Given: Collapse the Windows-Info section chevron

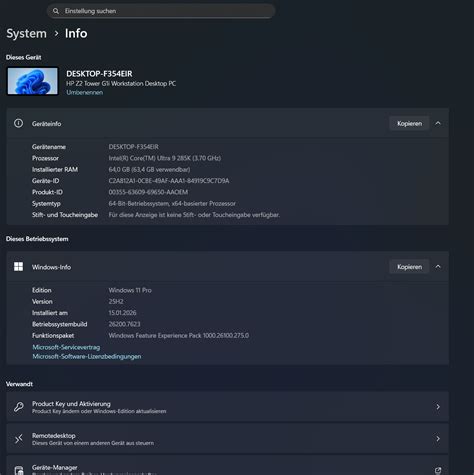Looking at the screenshot, I should [438, 267].
